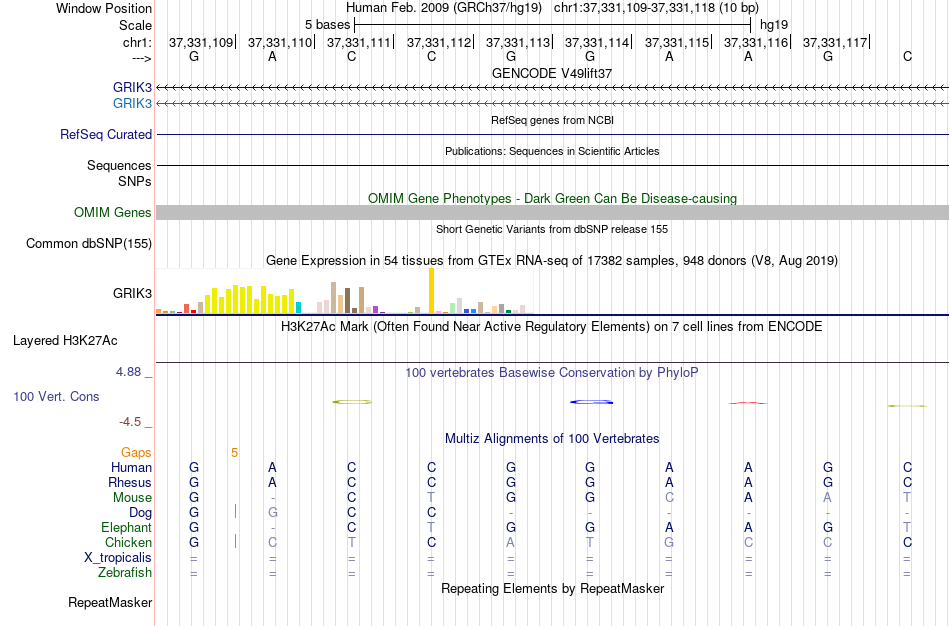This screenshot has width=950, height=626.
Task: Click the Multiz Alignments of 100 Vertebrates title
Action: 552,439
